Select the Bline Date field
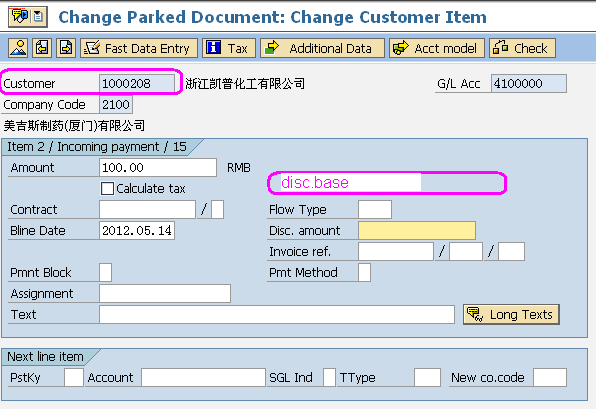Screen dimensions: 596x409 click(x=137, y=231)
